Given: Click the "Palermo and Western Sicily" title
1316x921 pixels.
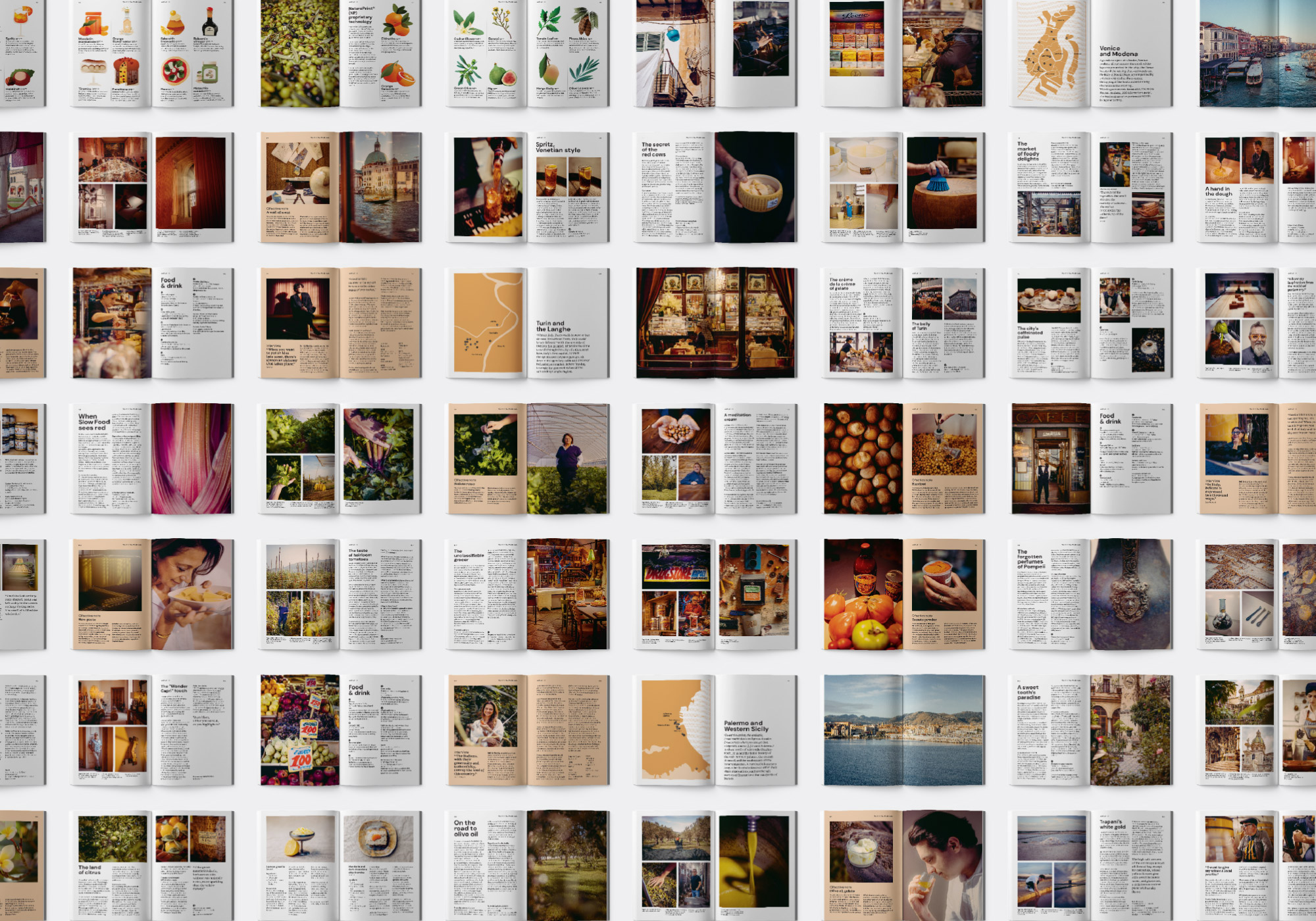Looking at the screenshot, I should 746,726.
